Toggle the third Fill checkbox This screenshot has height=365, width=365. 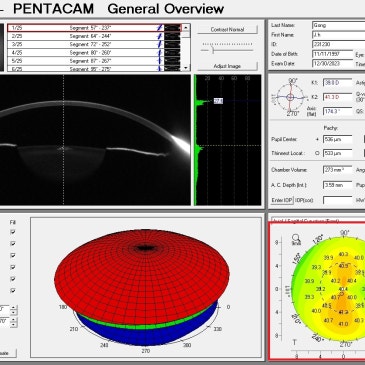13,255
